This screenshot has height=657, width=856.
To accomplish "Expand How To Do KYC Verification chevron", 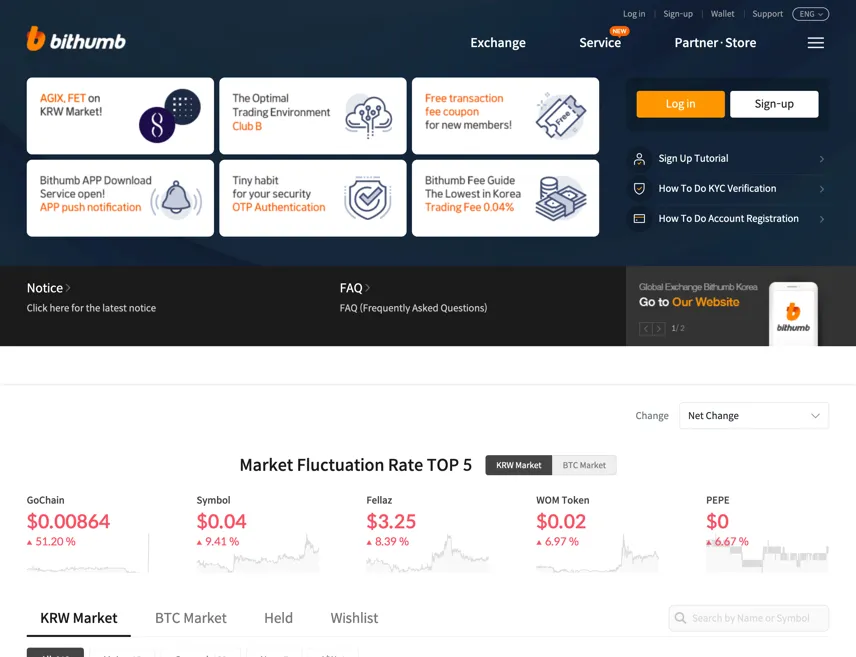I will tap(822, 189).
